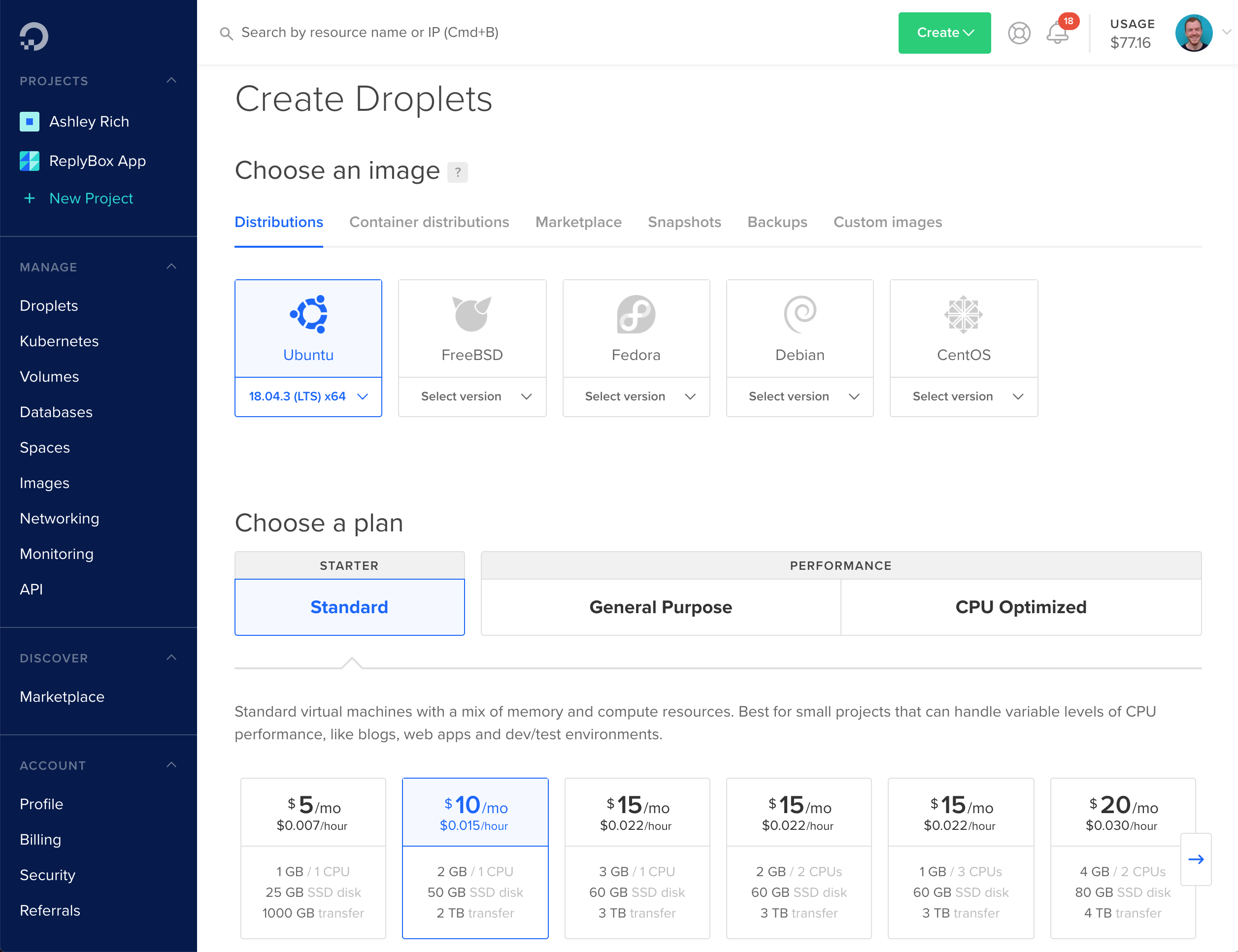The image size is (1238, 952).
Task: Switch to the Custom images tab
Action: [x=888, y=222]
